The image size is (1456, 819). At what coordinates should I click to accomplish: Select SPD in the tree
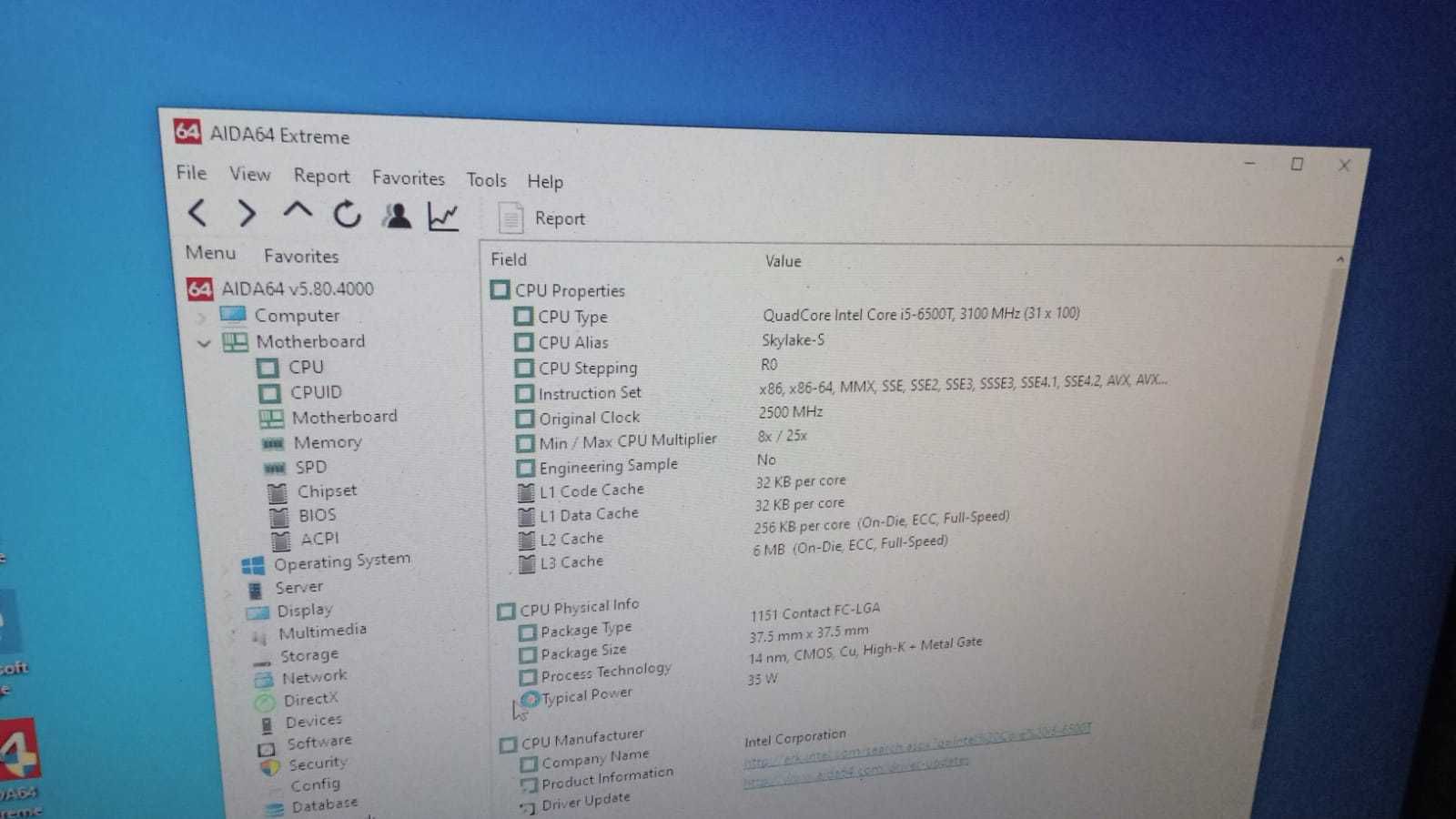click(x=310, y=467)
